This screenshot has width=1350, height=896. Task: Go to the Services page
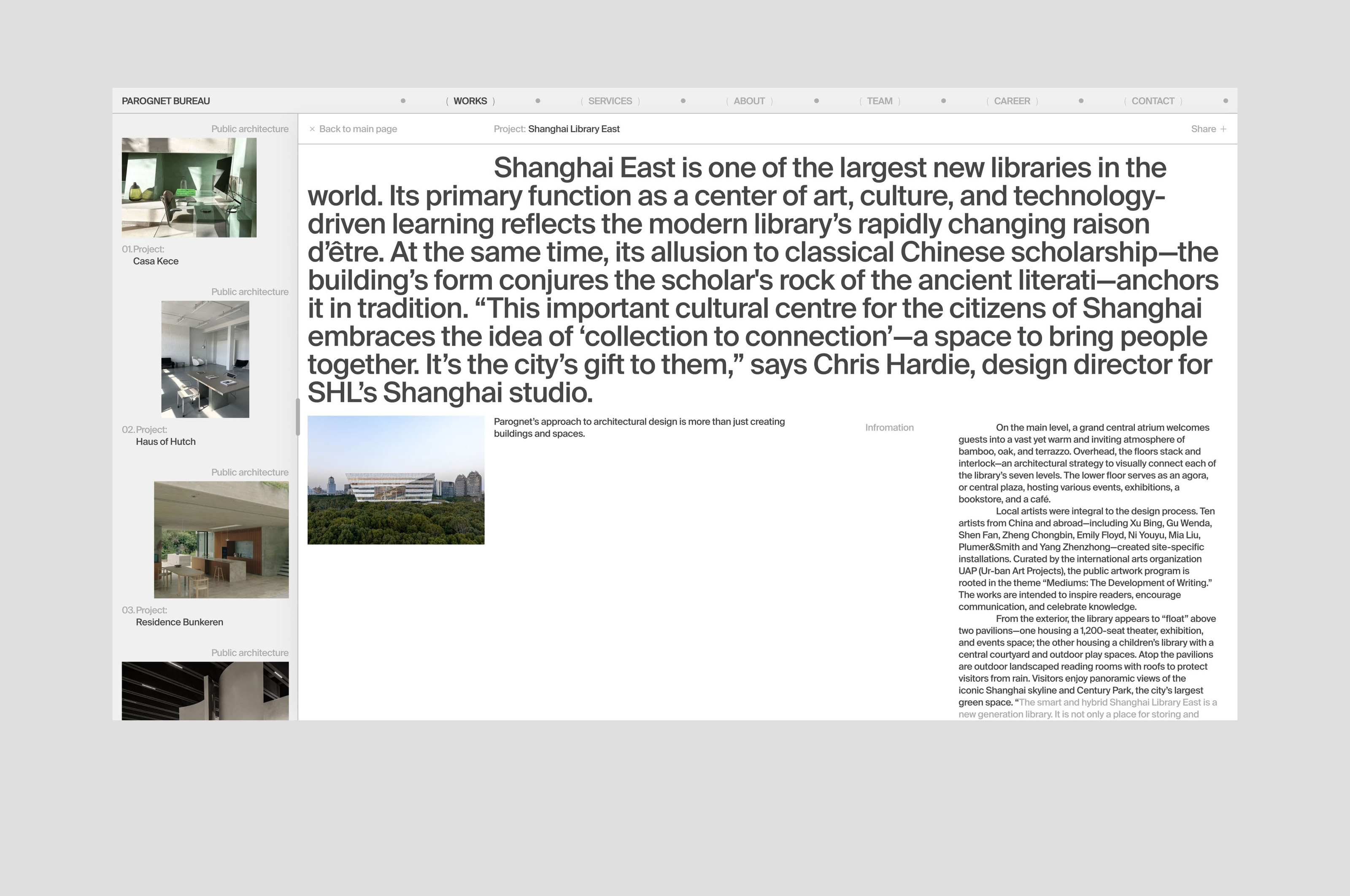coord(610,101)
